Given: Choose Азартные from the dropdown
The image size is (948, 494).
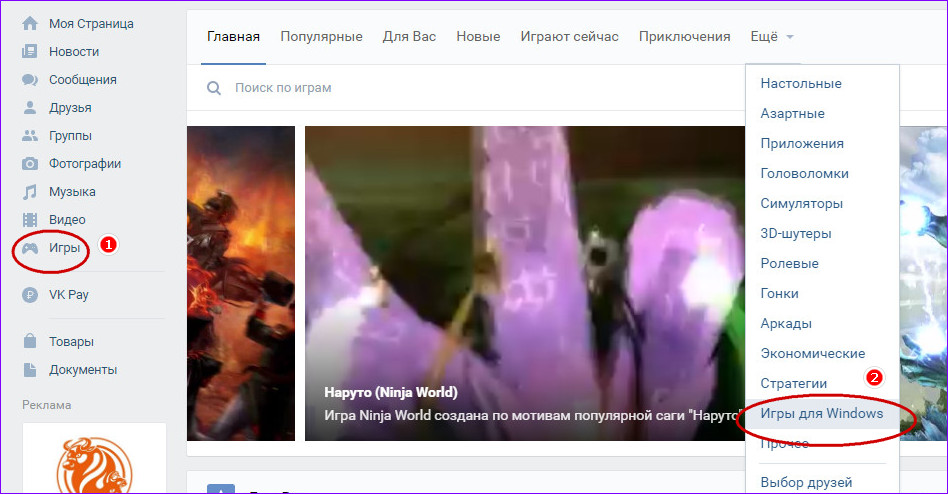Looking at the screenshot, I should [793, 114].
